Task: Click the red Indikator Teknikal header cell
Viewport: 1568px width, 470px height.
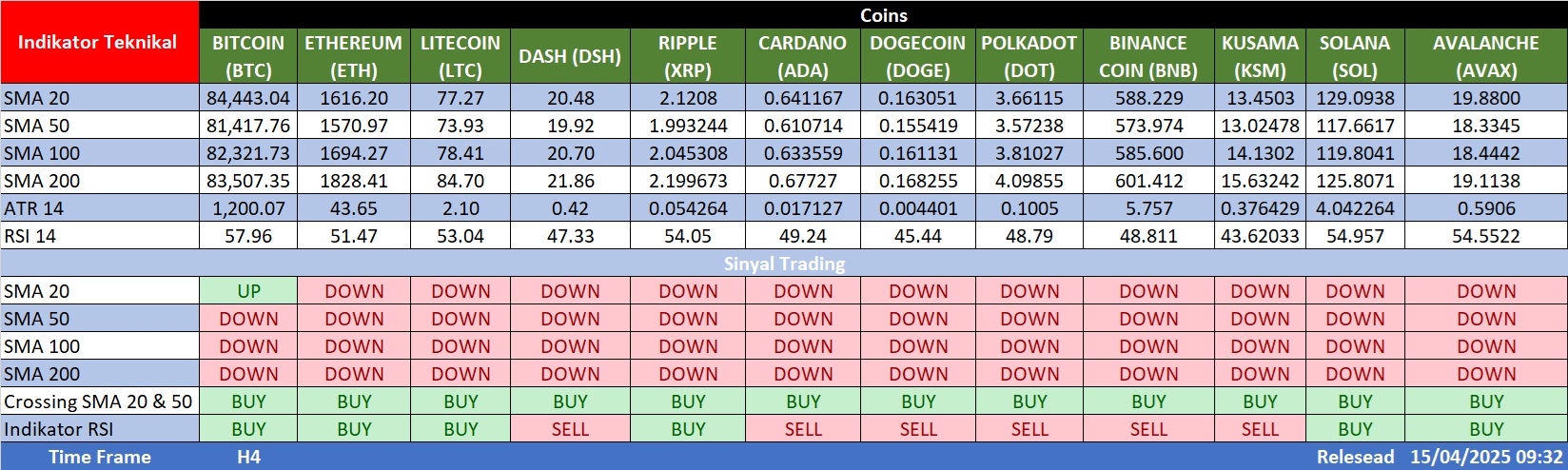Action: coord(99,43)
